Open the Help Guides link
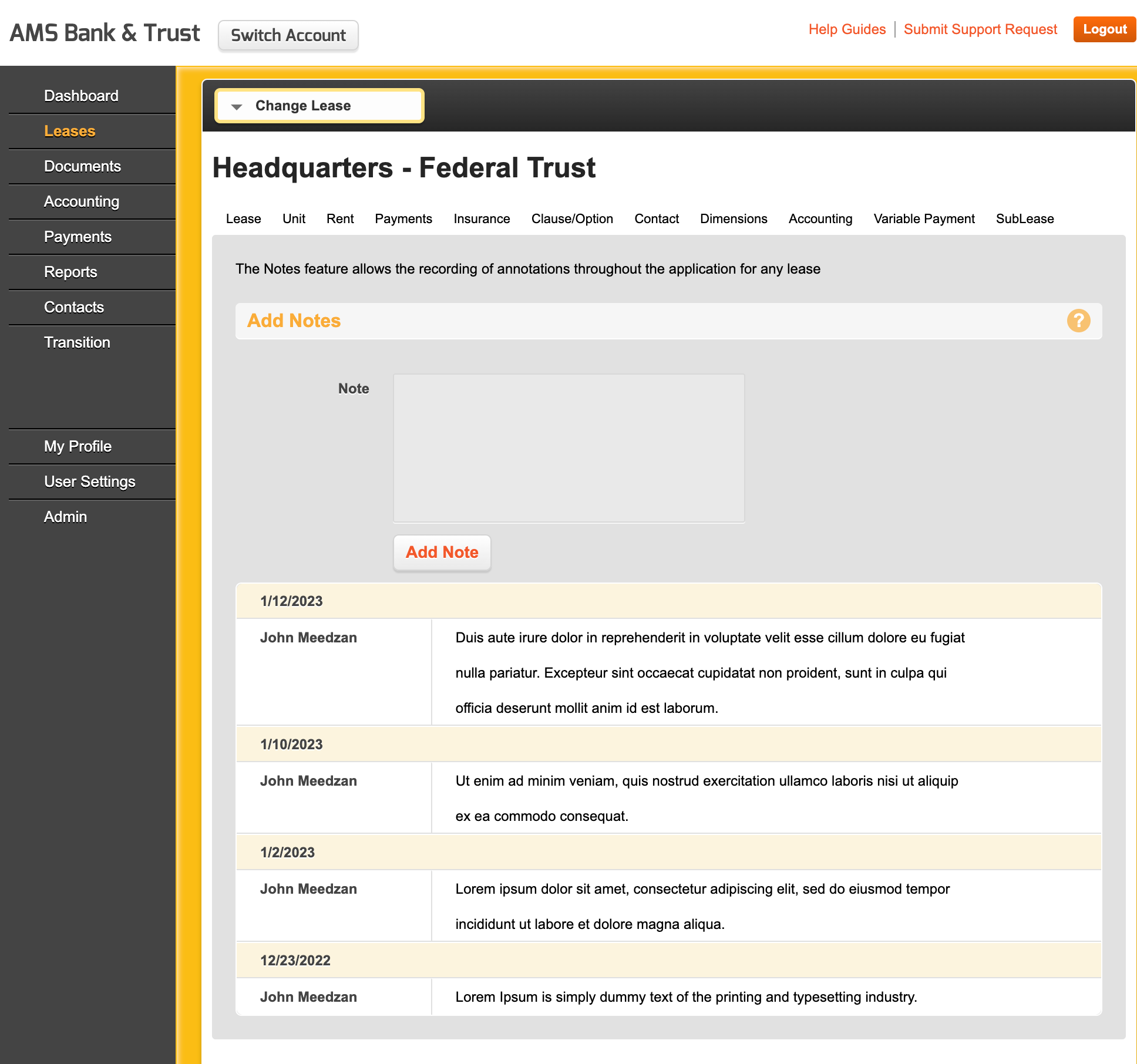The width and height of the screenshot is (1137, 1064). (x=846, y=29)
